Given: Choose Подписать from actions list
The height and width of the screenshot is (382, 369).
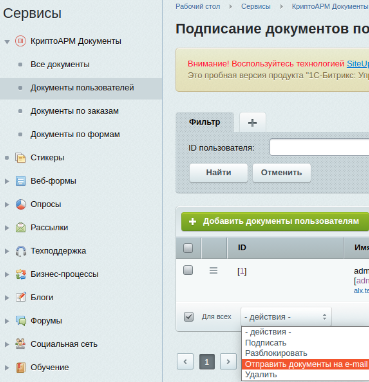Looking at the screenshot, I should pyautogui.click(x=305, y=343).
